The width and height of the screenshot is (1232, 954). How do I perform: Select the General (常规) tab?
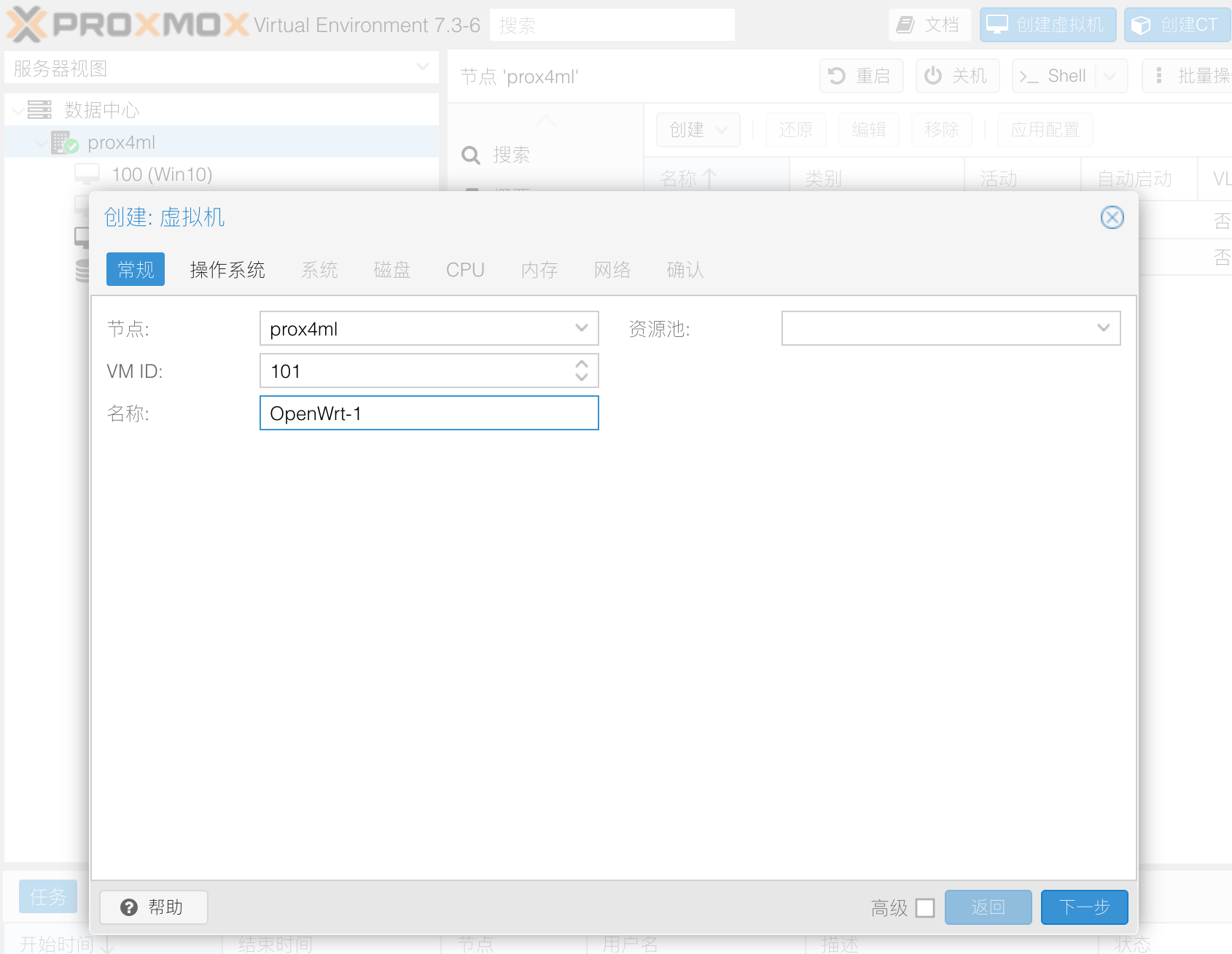click(x=136, y=270)
